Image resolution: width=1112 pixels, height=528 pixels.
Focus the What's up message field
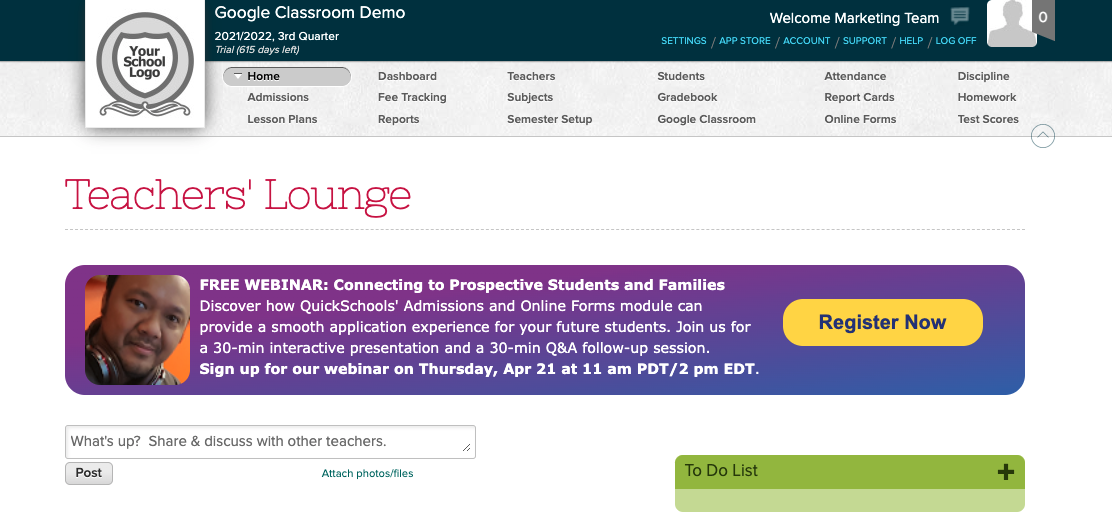[270, 442]
